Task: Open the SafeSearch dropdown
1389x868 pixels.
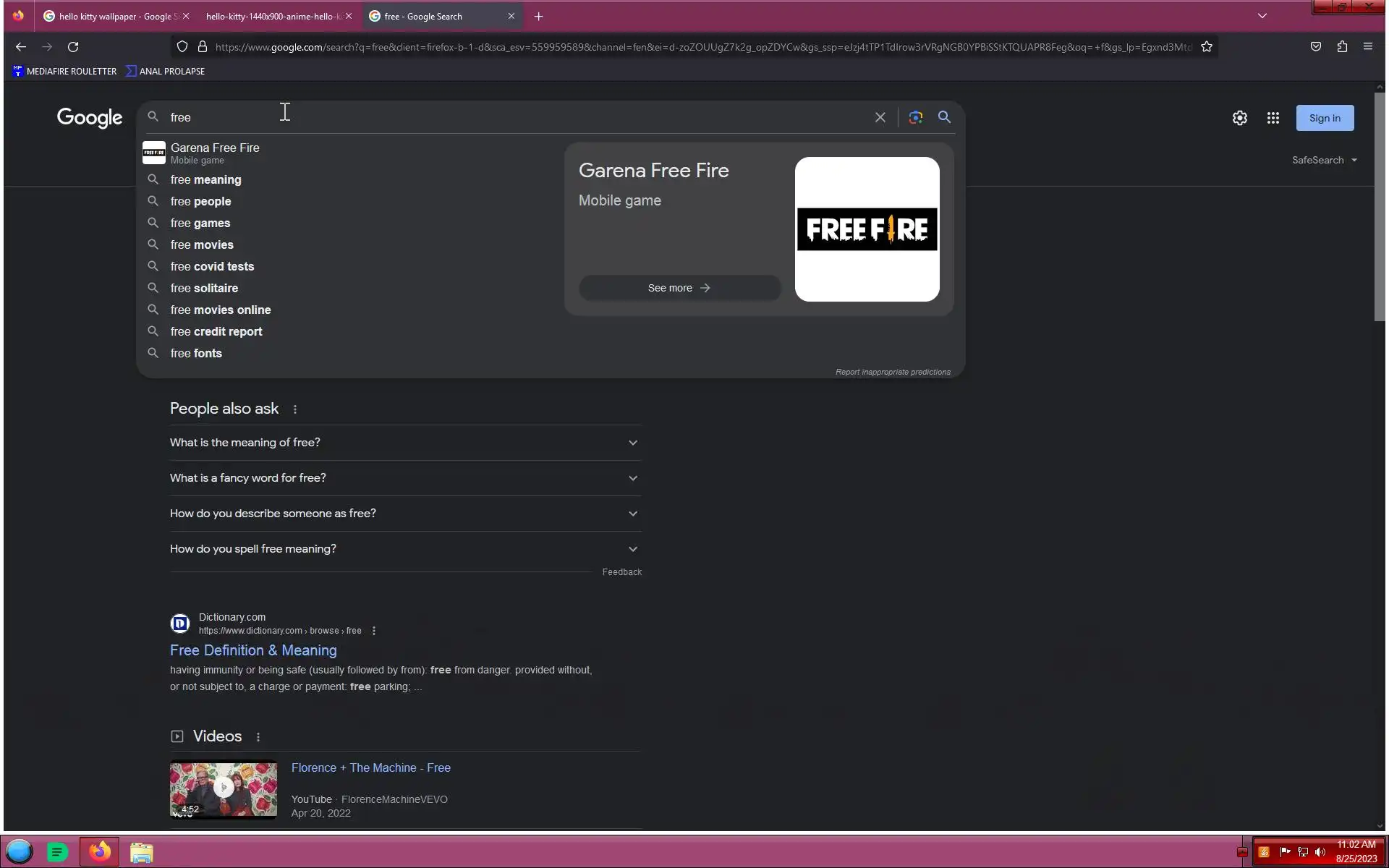Action: click(x=1324, y=160)
